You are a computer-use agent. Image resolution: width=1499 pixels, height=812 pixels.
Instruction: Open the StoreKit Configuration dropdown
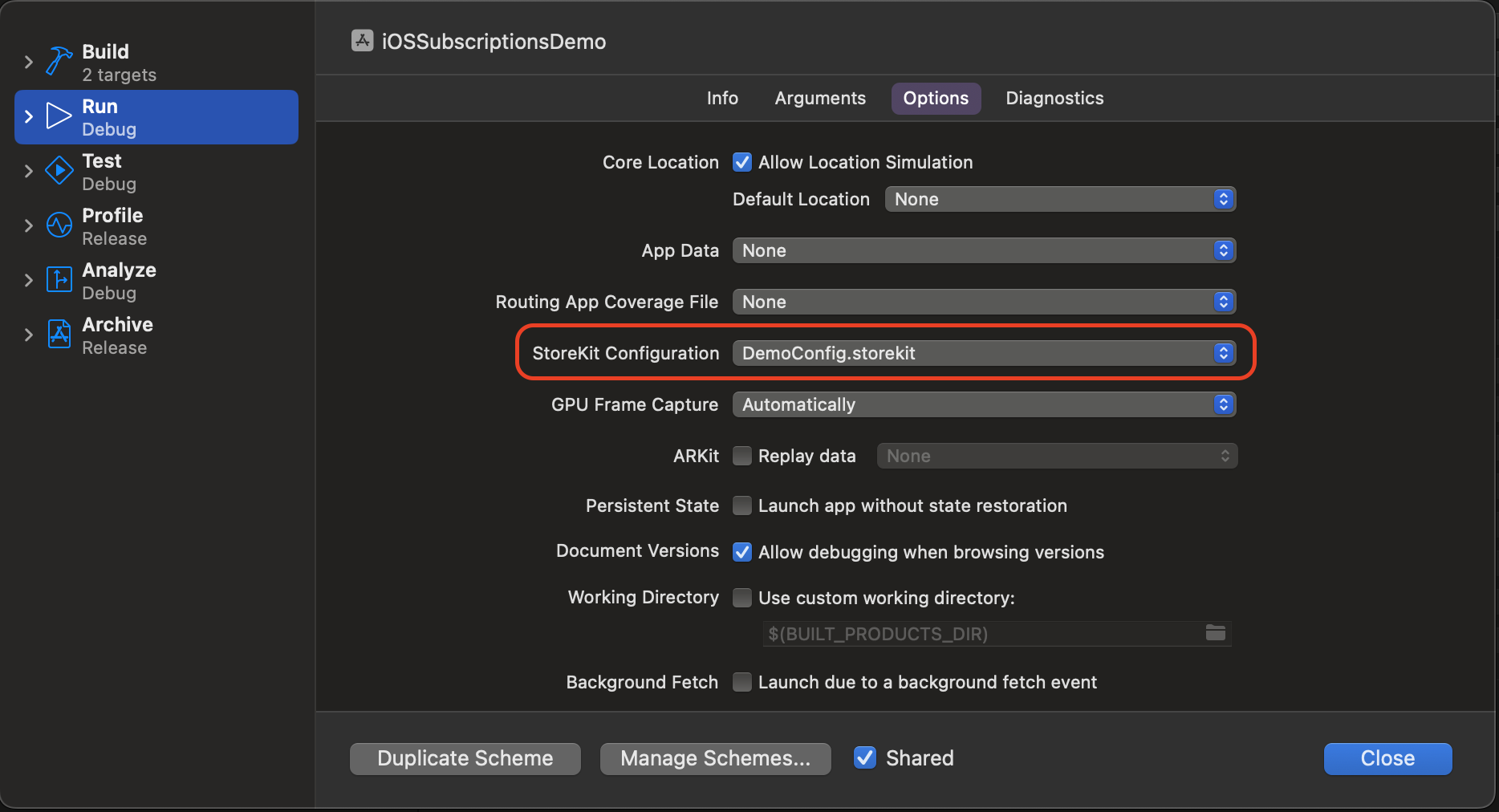[983, 353]
